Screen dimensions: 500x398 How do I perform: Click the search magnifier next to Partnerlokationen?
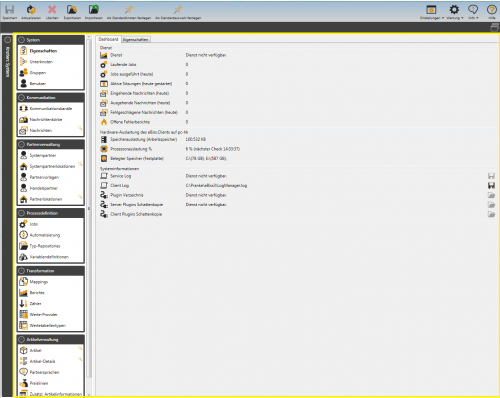(80, 197)
